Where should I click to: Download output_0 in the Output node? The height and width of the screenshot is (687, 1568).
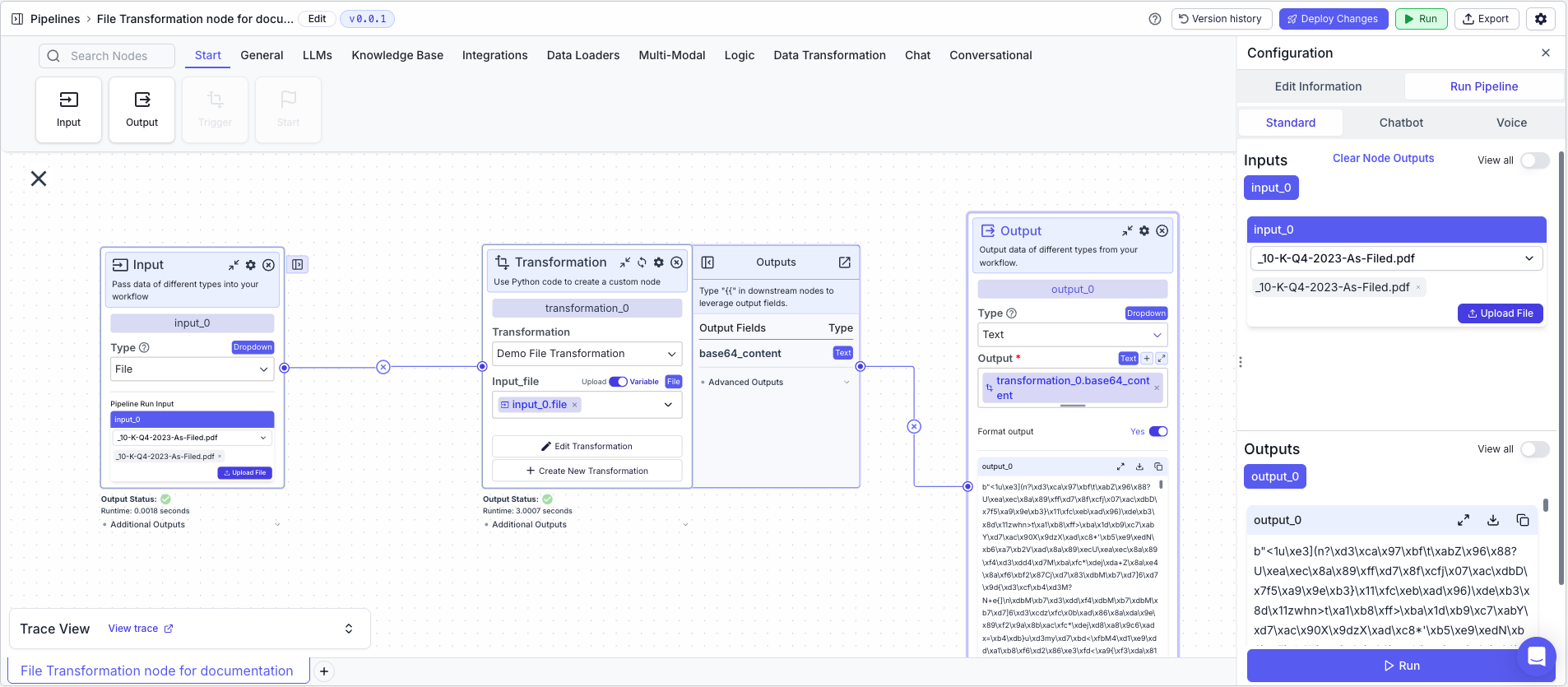pos(1139,467)
